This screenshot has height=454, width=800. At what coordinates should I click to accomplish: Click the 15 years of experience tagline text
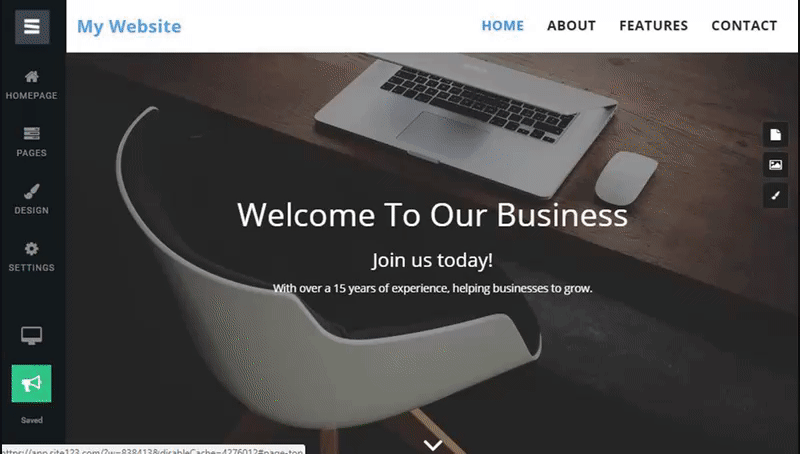tap(432, 288)
